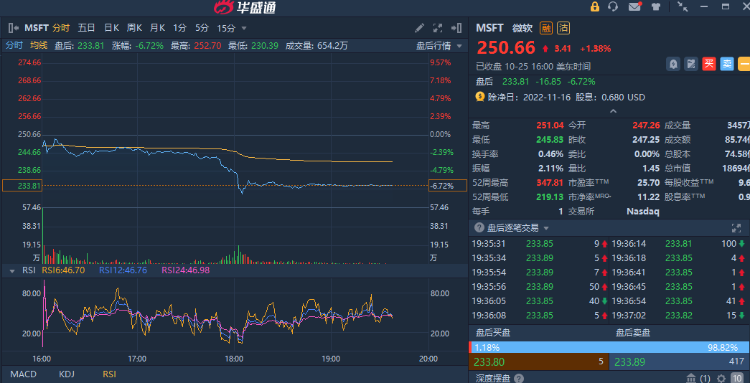The image size is (750, 383).
Task: Click the 233.89 ask price row
Action: [680, 362]
